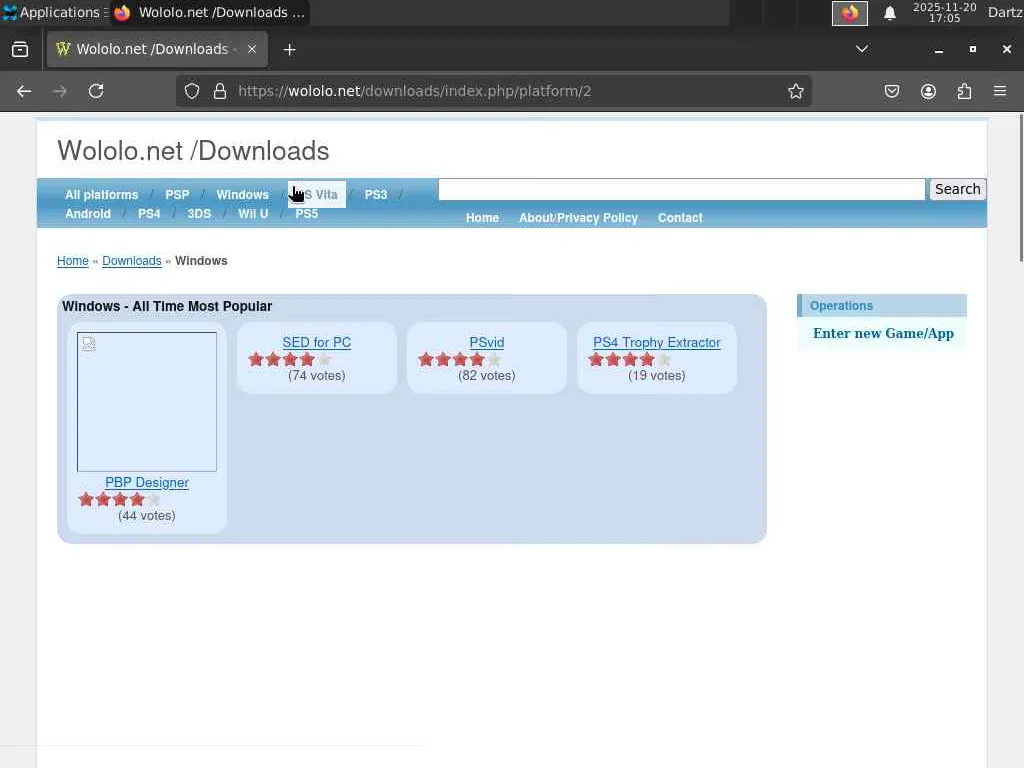The width and height of the screenshot is (1024, 768).
Task: Open the tracking protection shield icon
Action: coord(191,91)
